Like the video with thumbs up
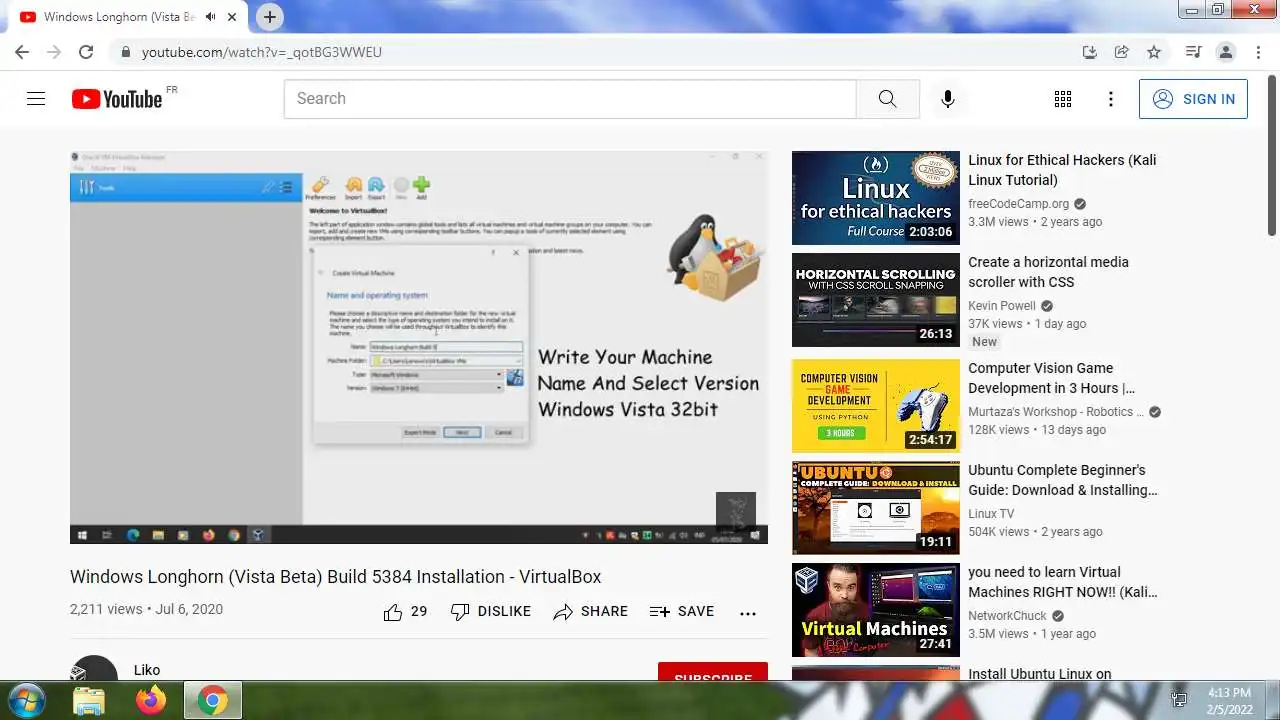 pyautogui.click(x=405, y=612)
